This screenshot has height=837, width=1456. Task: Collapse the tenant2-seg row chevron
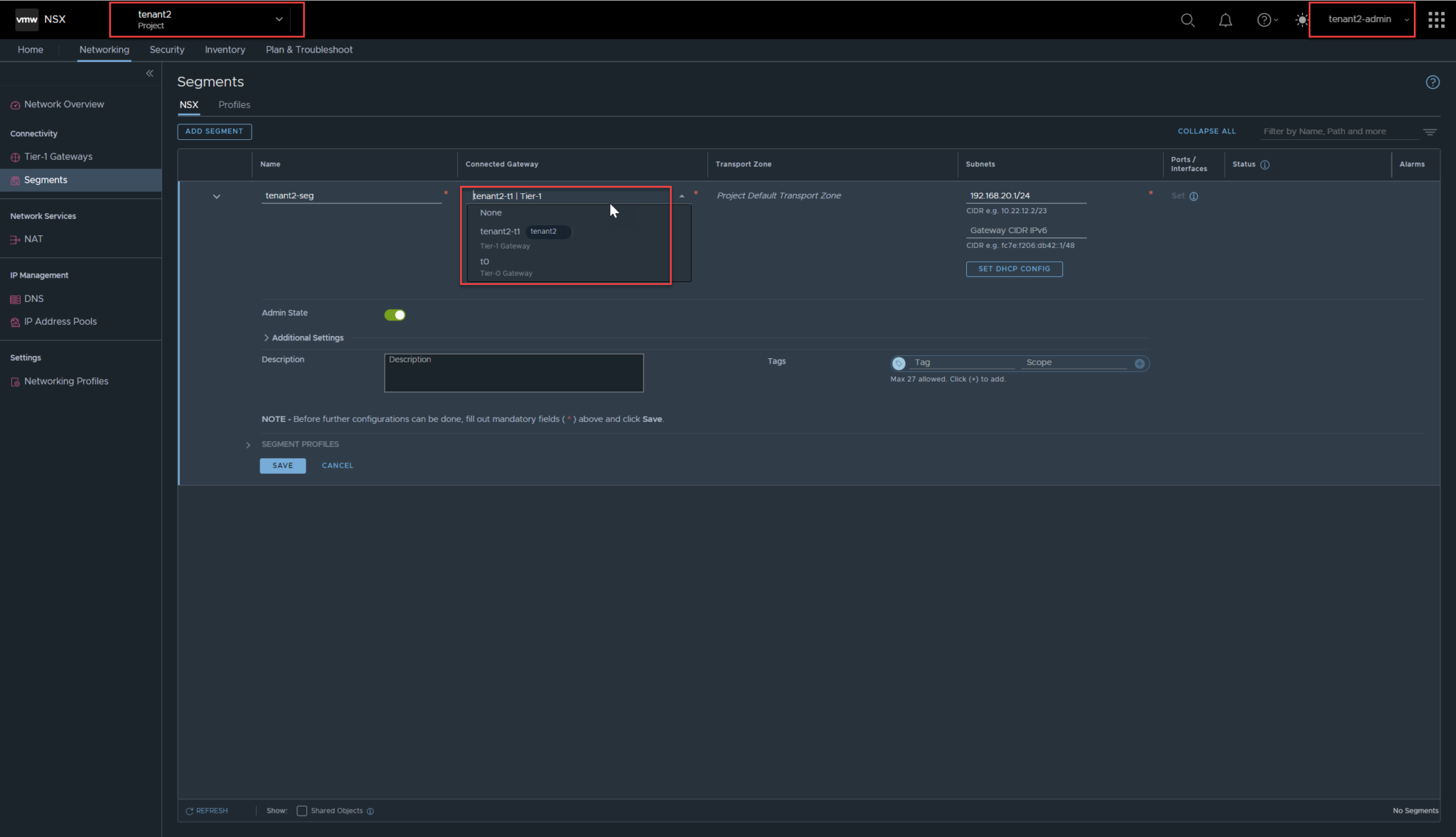coord(216,196)
